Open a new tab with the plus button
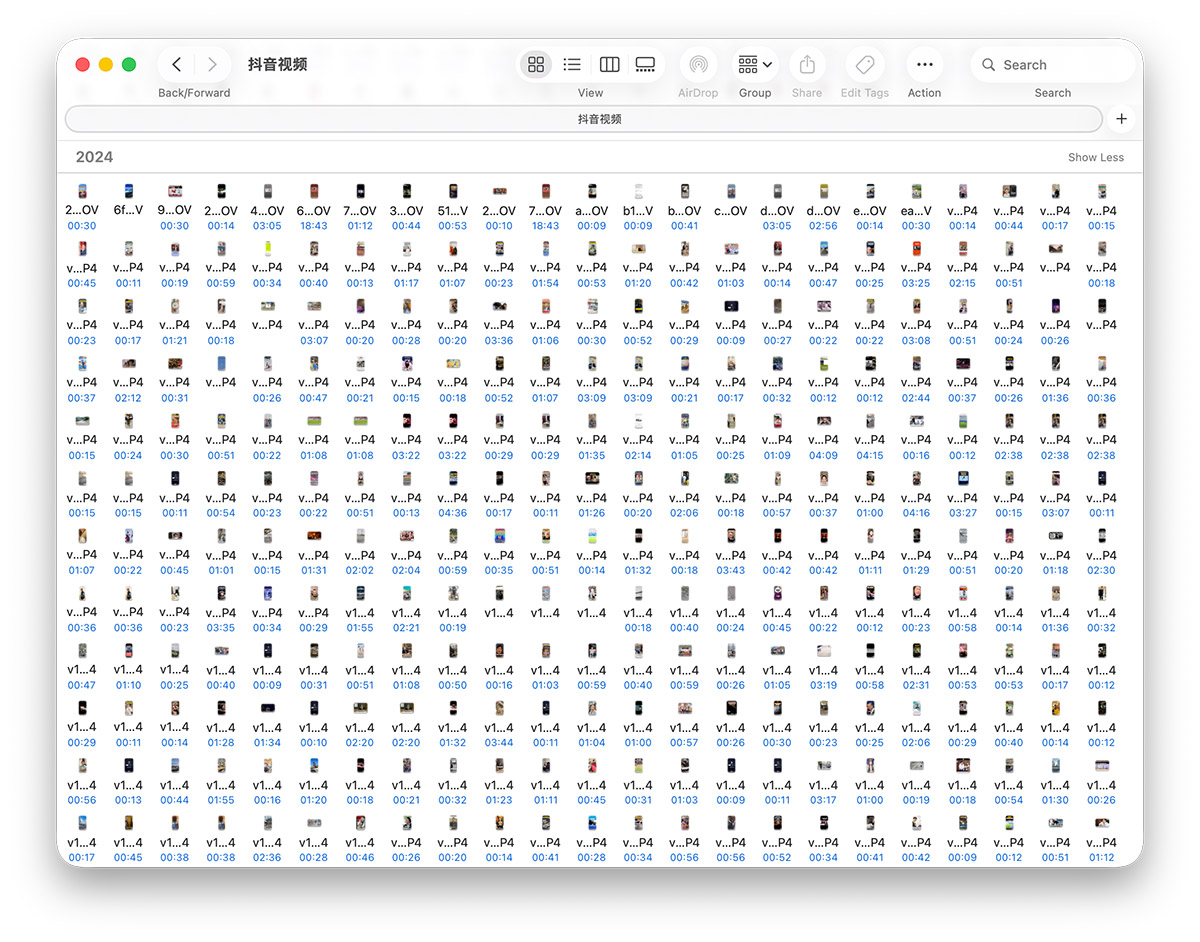1200x942 pixels. [x=1120, y=118]
